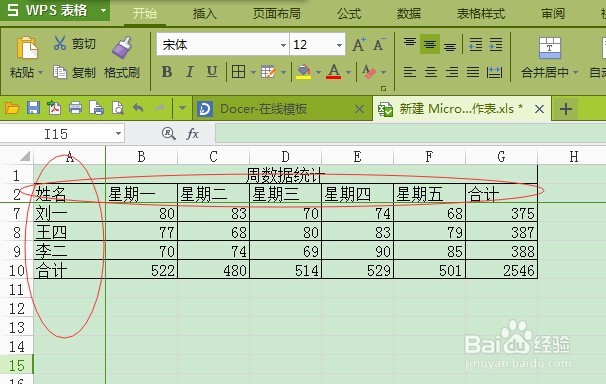
Task: Open borders dropdown arrow
Action: tap(253, 72)
